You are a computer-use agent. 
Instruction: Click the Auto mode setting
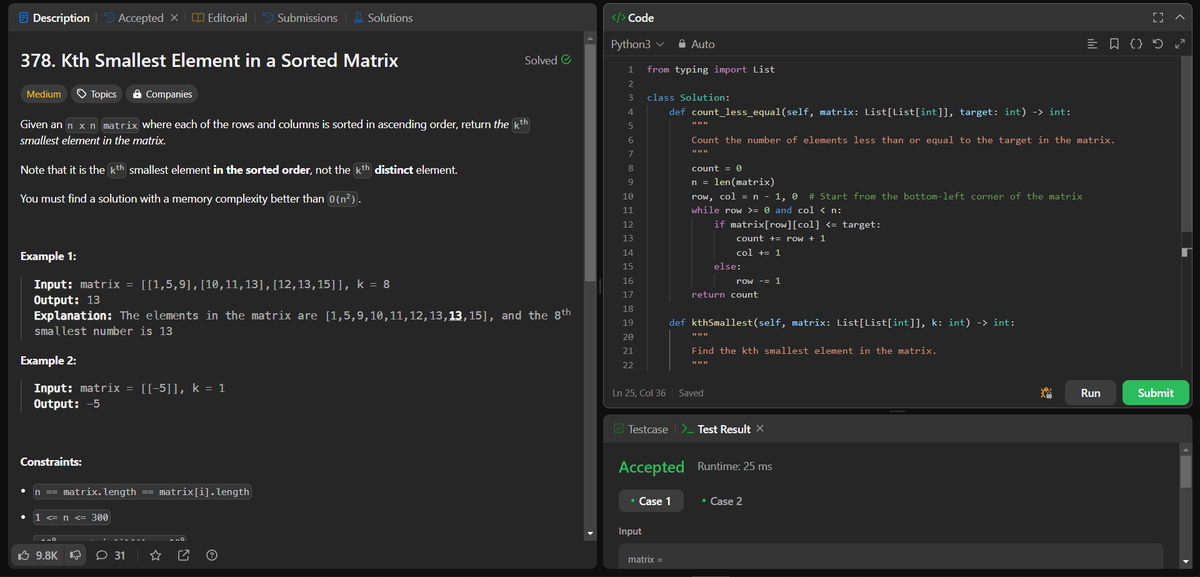(696, 44)
